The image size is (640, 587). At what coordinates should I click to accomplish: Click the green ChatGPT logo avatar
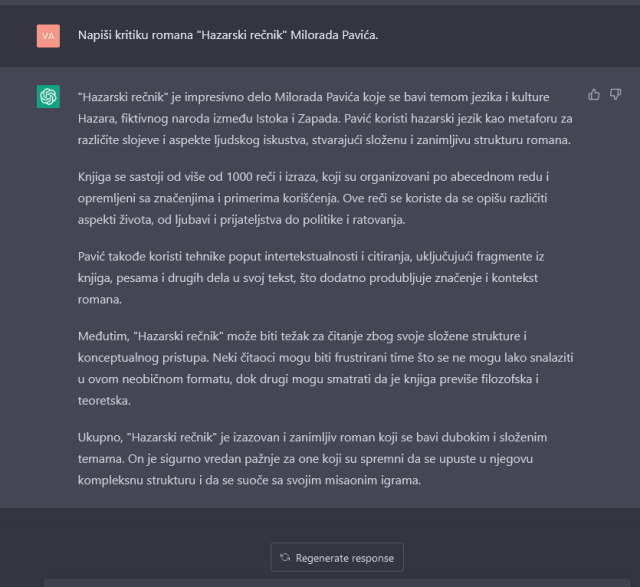coord(48,96)
